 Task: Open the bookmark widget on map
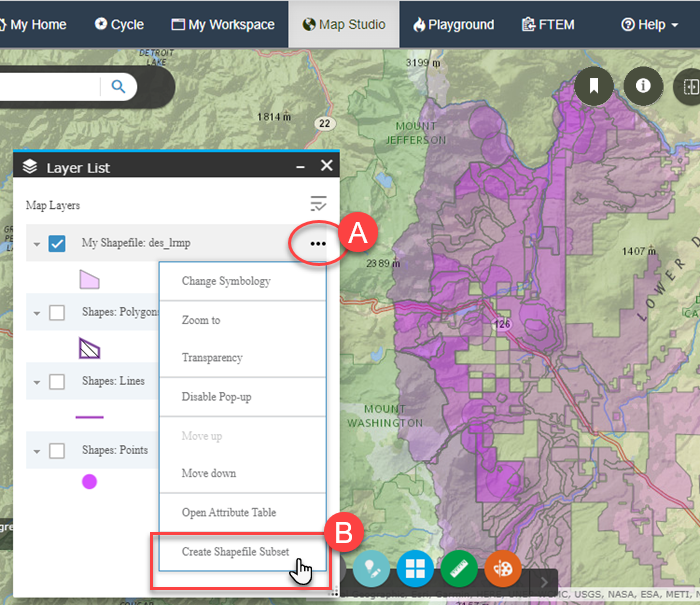(x=594, y=86)
